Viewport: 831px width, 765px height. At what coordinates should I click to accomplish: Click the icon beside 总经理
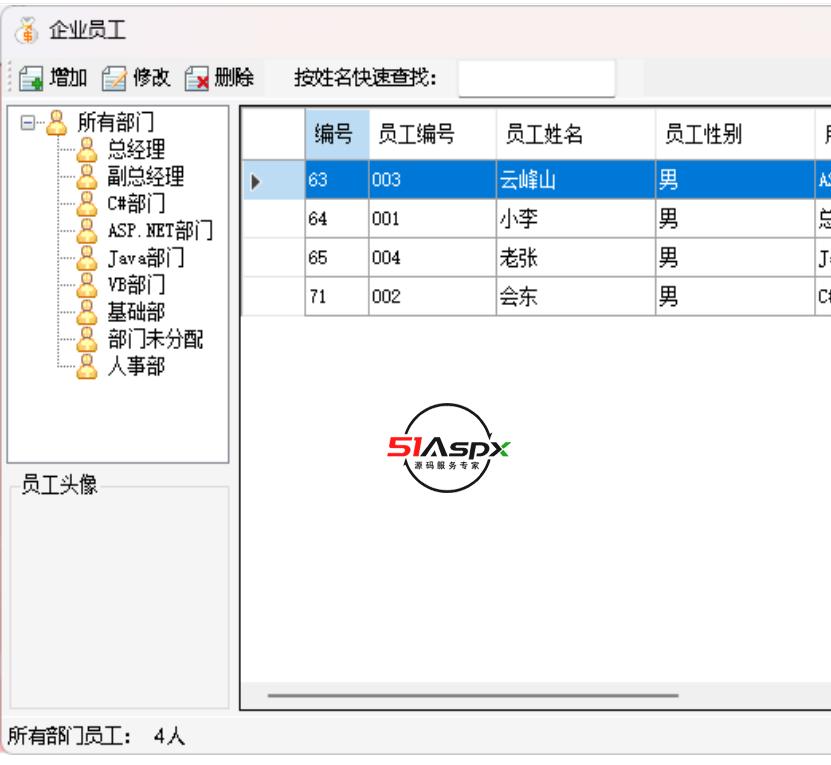tap(87, 150)
